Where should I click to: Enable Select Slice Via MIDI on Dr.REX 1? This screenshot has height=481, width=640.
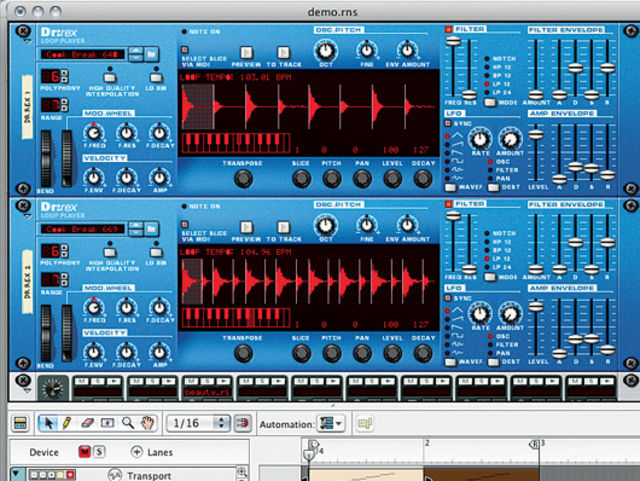click(x=184, y=50)
